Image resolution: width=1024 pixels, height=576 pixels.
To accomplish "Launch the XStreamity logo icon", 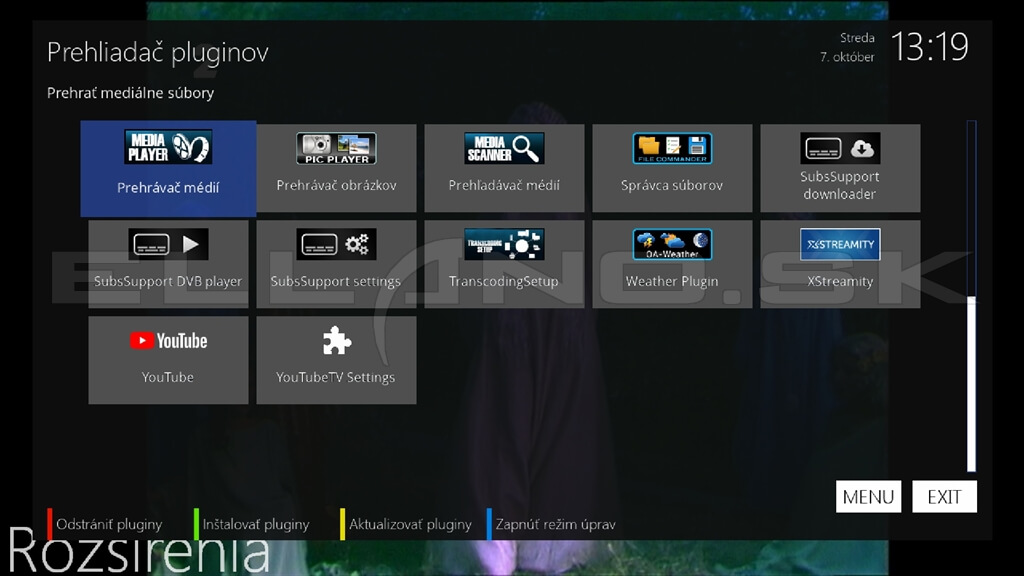I will point(840,244).
